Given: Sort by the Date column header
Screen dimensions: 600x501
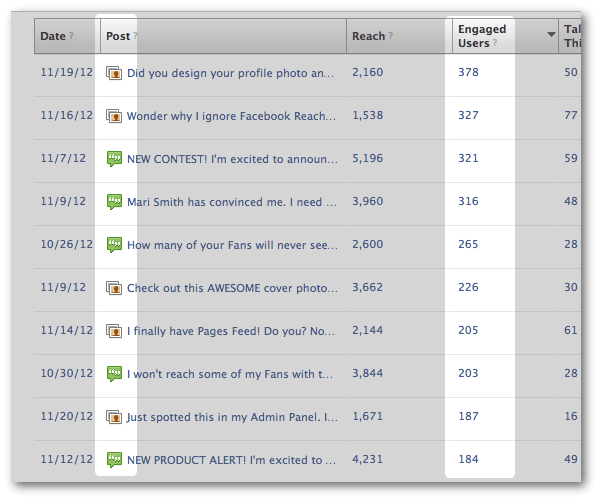Looking at the screenshot, I should (53, 36).
